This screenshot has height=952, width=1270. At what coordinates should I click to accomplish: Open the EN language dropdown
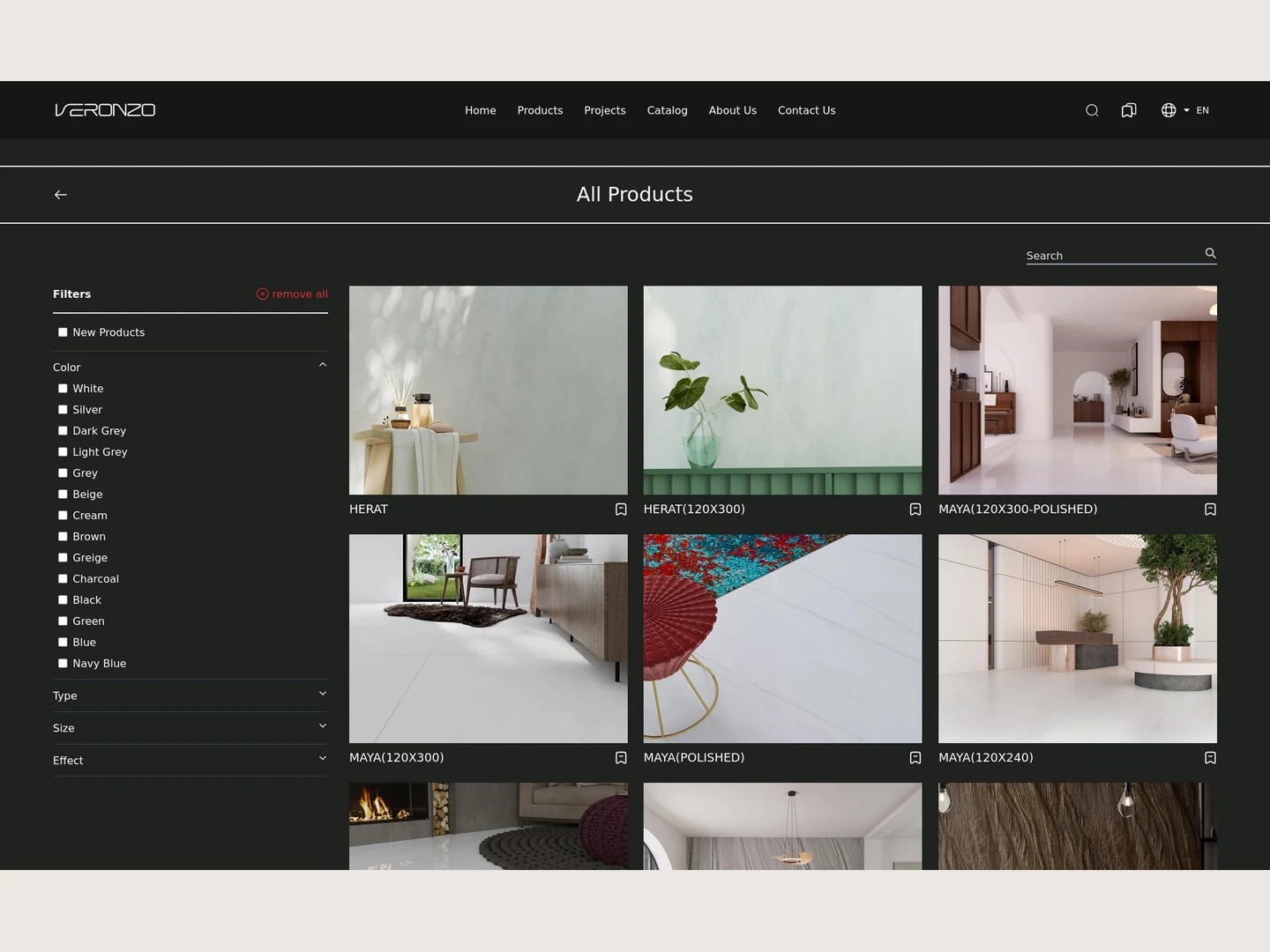(1197, 110)
